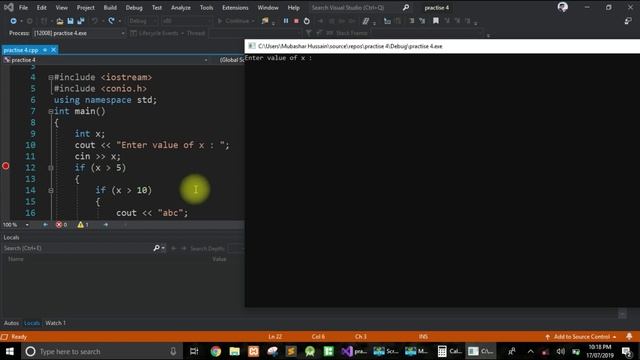Collapse the main() function outline at line 7
This screenshot has height=360, width=640.
pos(51,111)
